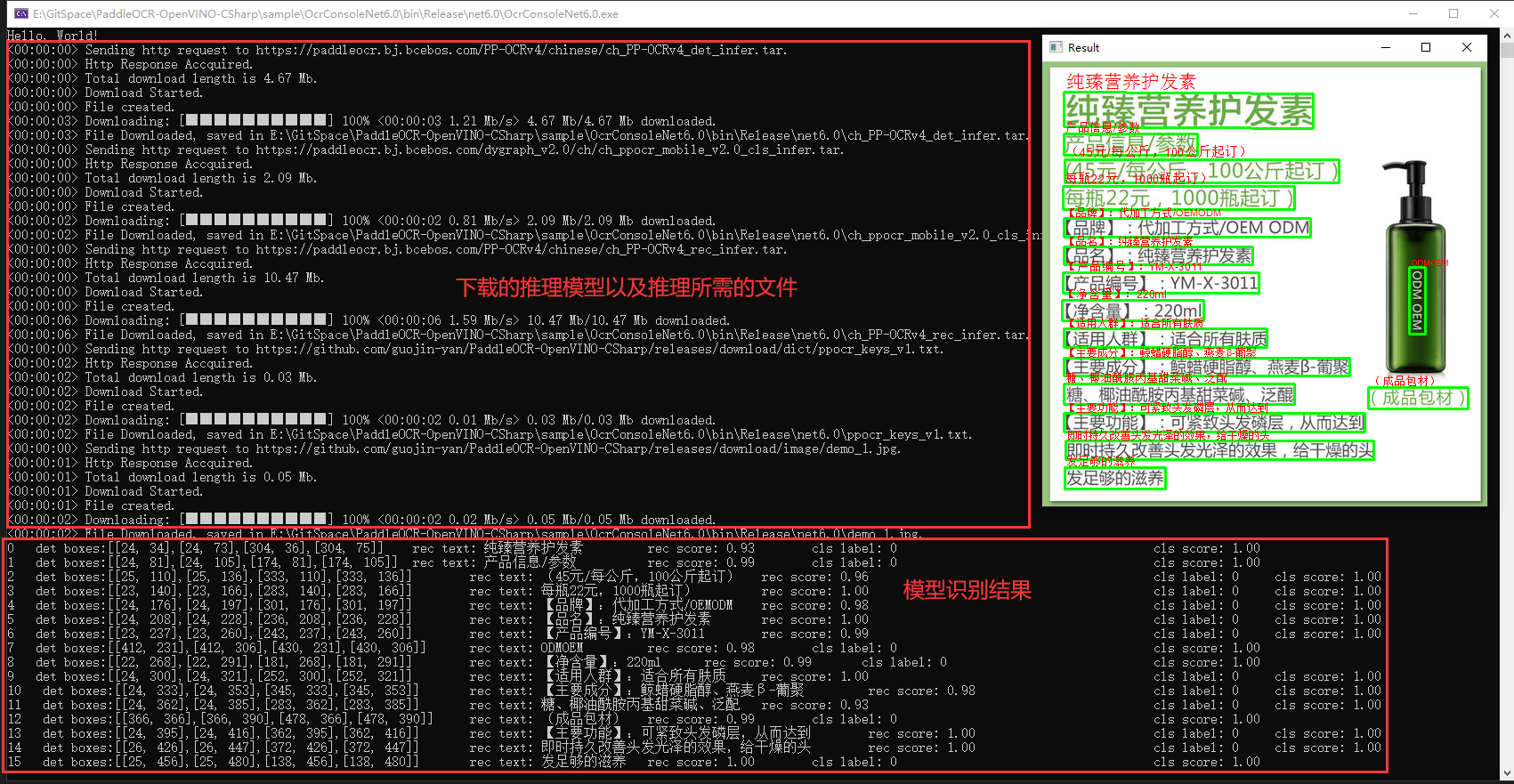
Task: Click the large green headline in Result image
Action: pyautogui.click(x=1189, y=111)
